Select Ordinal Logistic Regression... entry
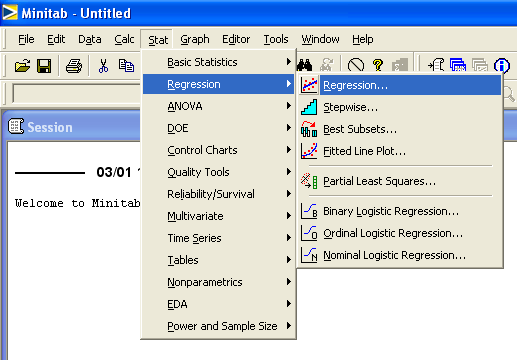 click(401, 233)
